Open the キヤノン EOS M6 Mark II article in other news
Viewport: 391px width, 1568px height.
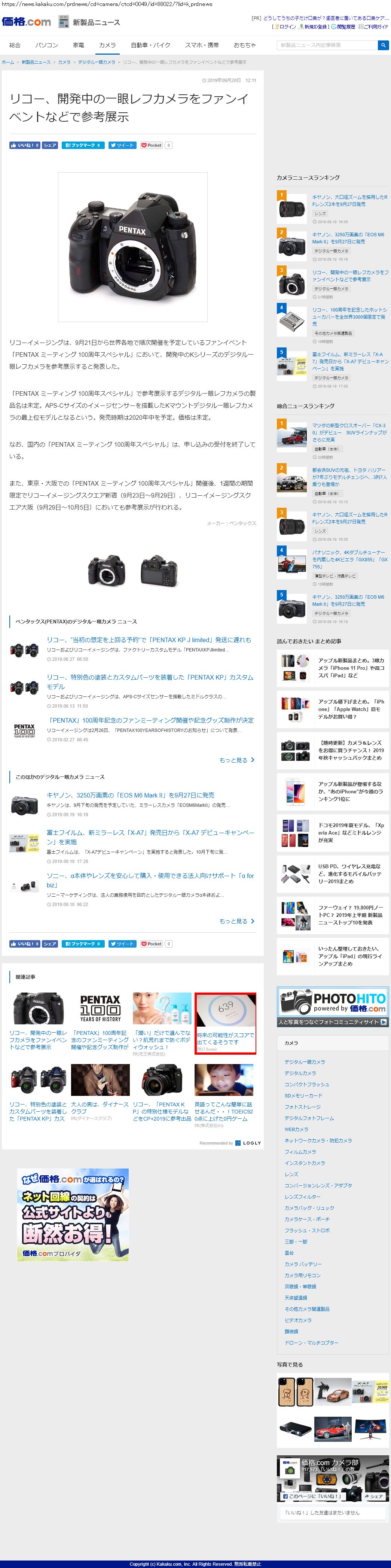click(x=130, y=795)
